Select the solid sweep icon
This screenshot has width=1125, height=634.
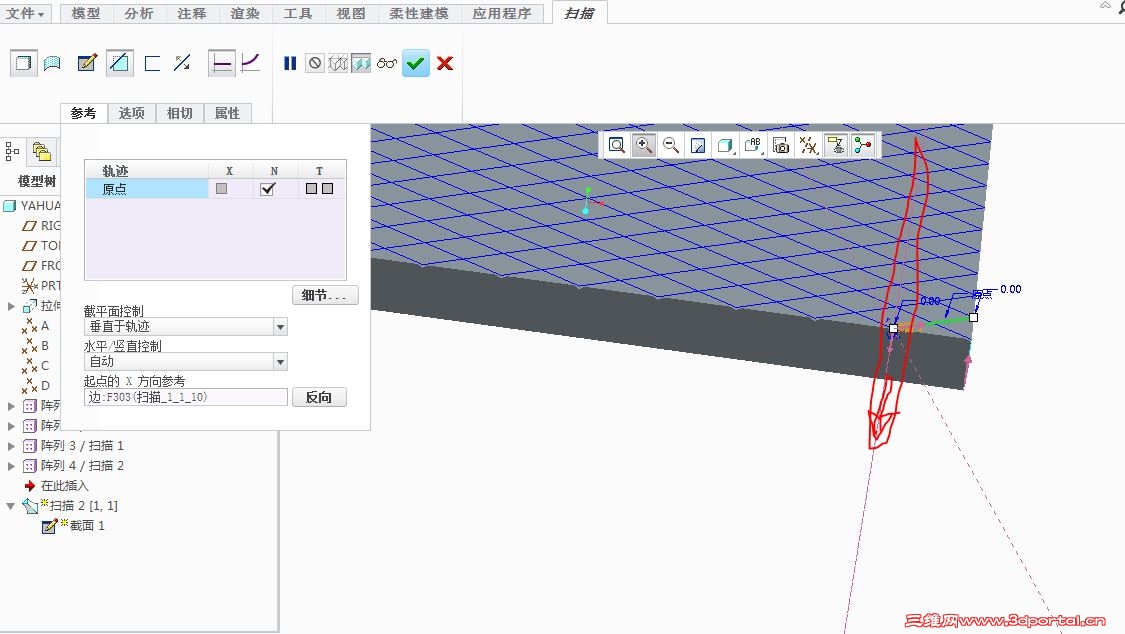(23, 63)
